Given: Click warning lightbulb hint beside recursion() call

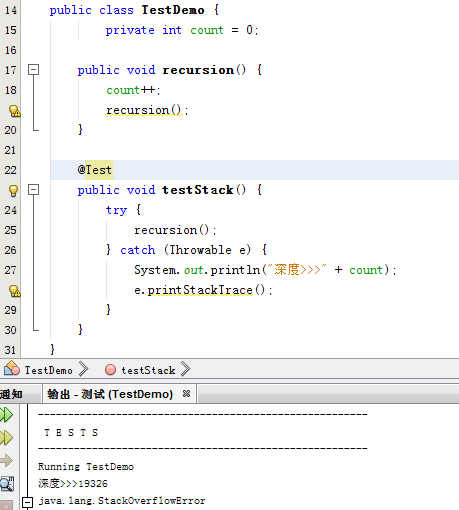Looking at the screenshot, I should pyautogui.click(x=14, y=111).
